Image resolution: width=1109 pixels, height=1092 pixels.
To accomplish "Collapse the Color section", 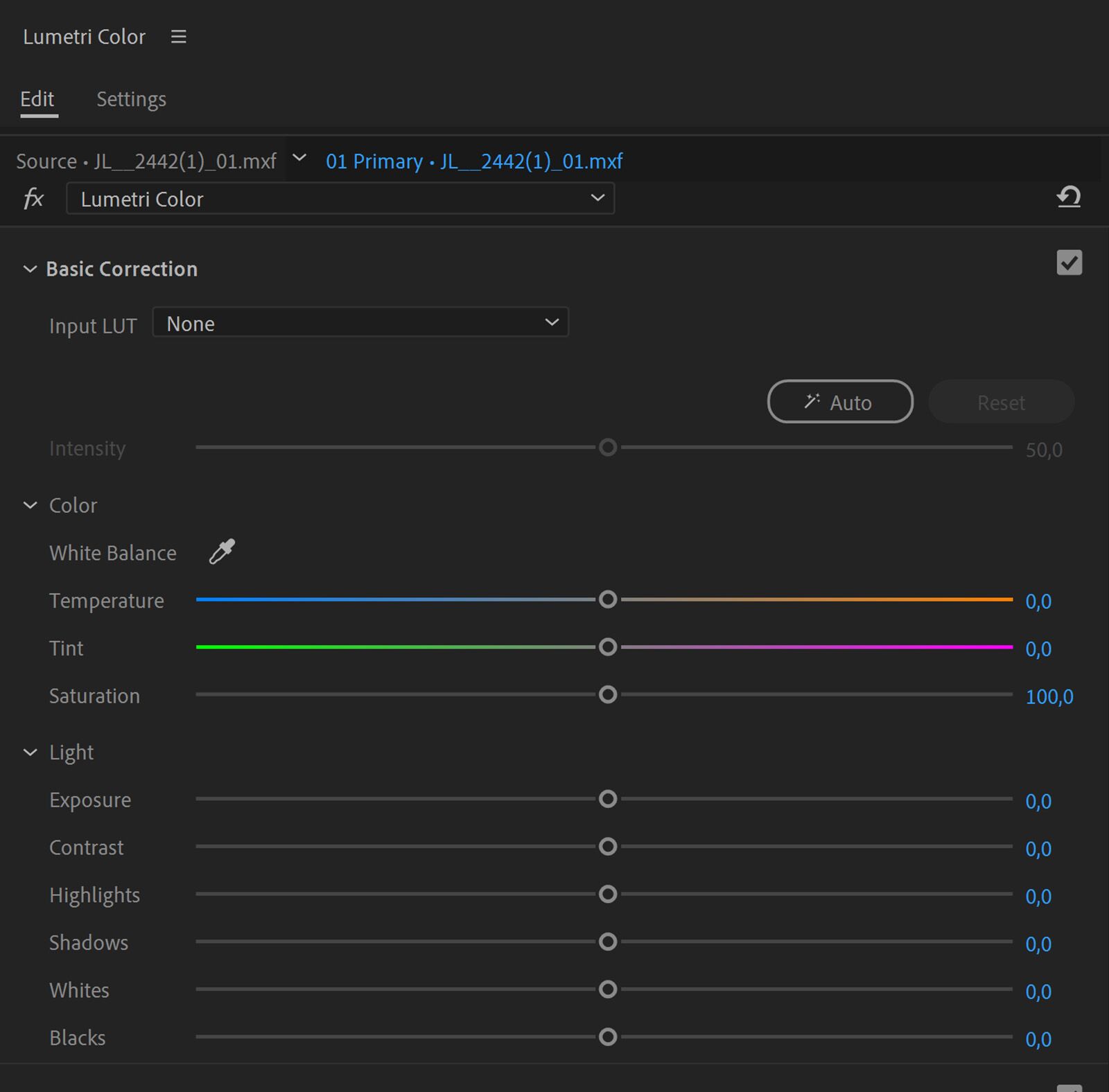I will [x=30, y=505].
